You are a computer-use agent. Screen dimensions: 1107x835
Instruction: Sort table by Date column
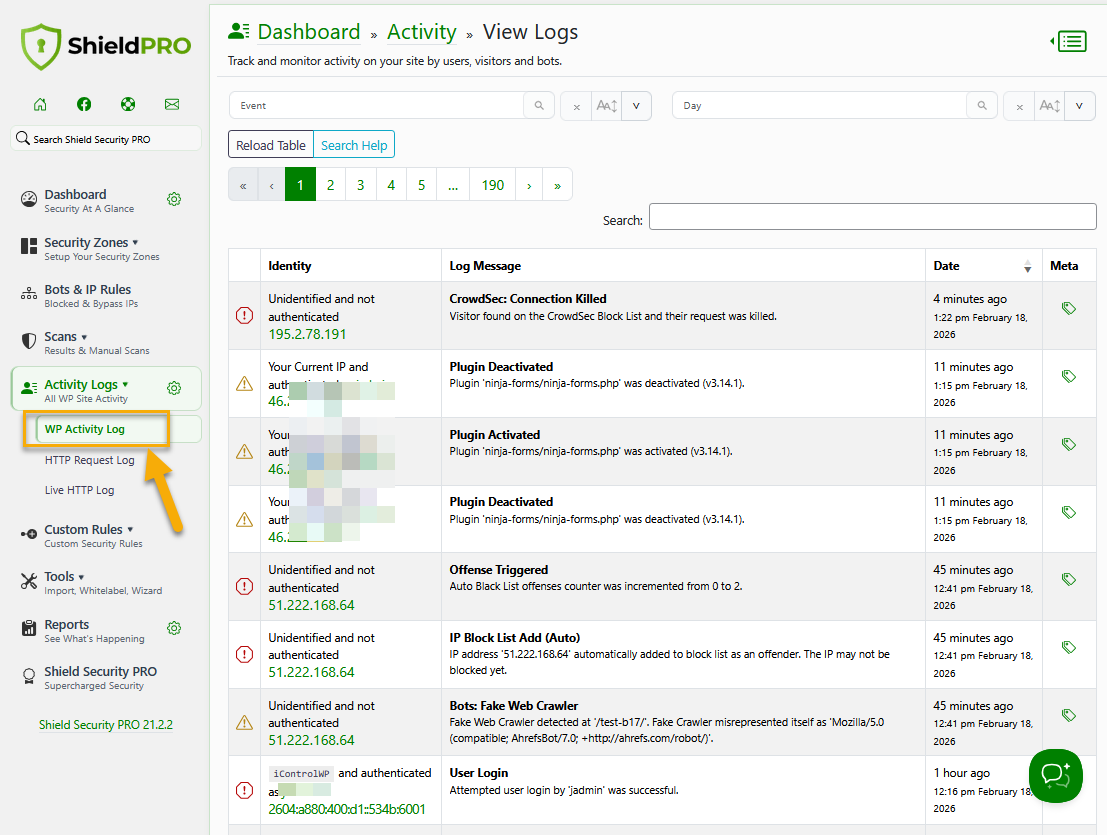tap(983, 266)
